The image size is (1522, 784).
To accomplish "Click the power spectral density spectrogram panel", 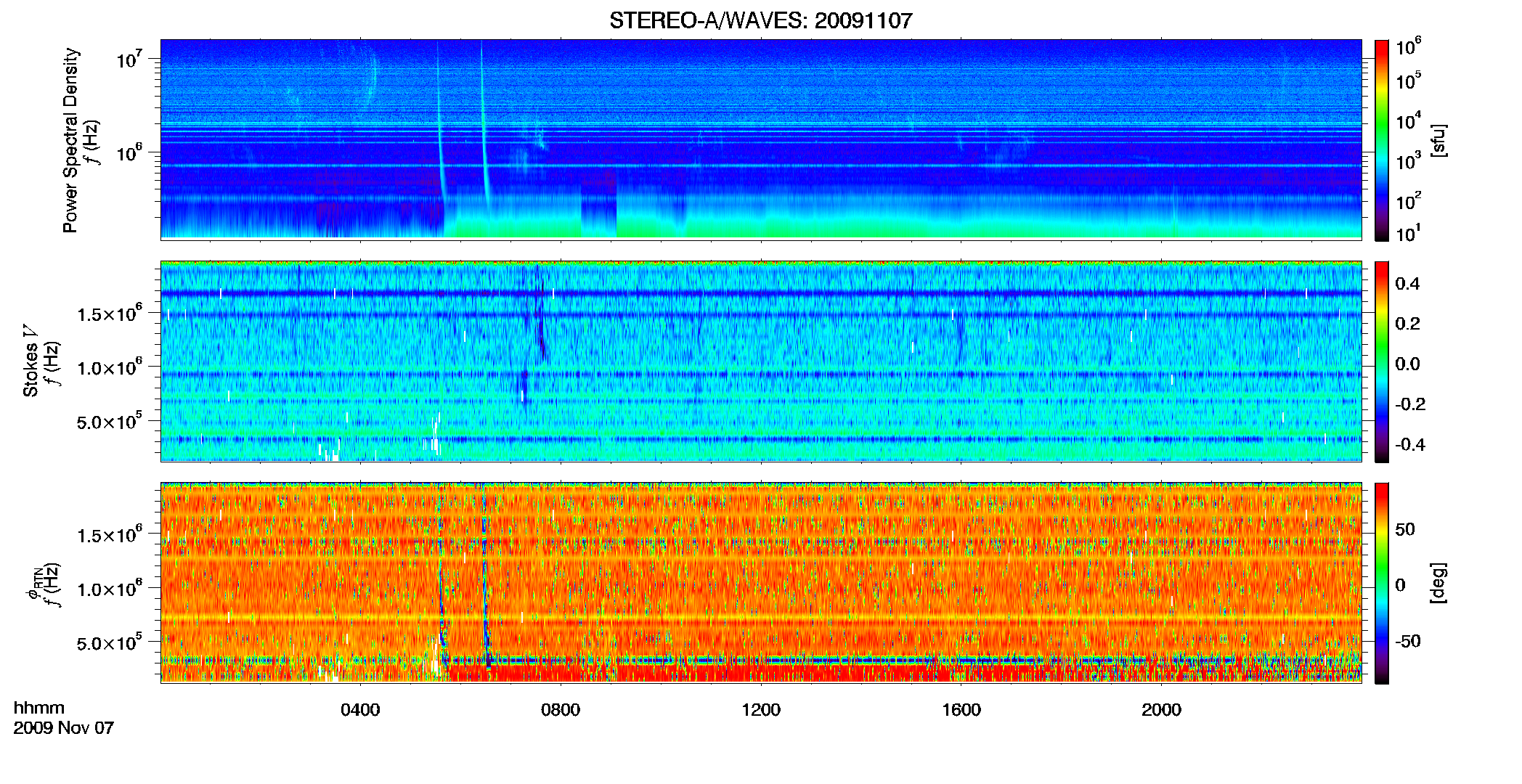I will tap(761, 139).
